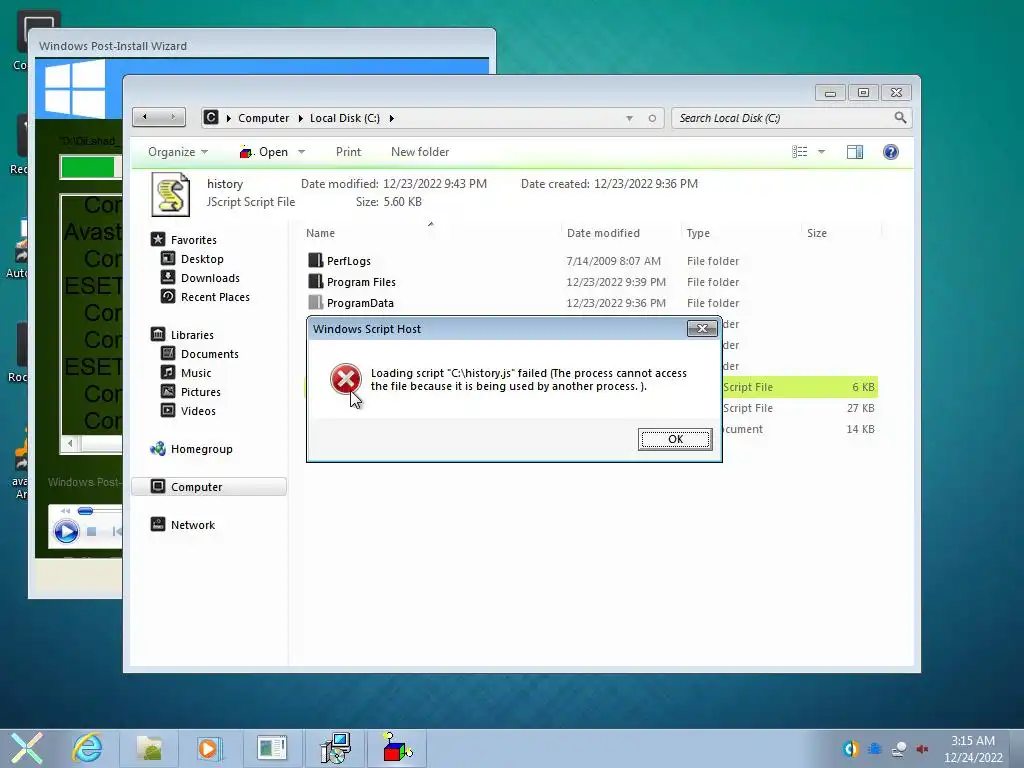Select Computer in the navigation pane
1024x768 pixels.
click(x=209, y=487)
